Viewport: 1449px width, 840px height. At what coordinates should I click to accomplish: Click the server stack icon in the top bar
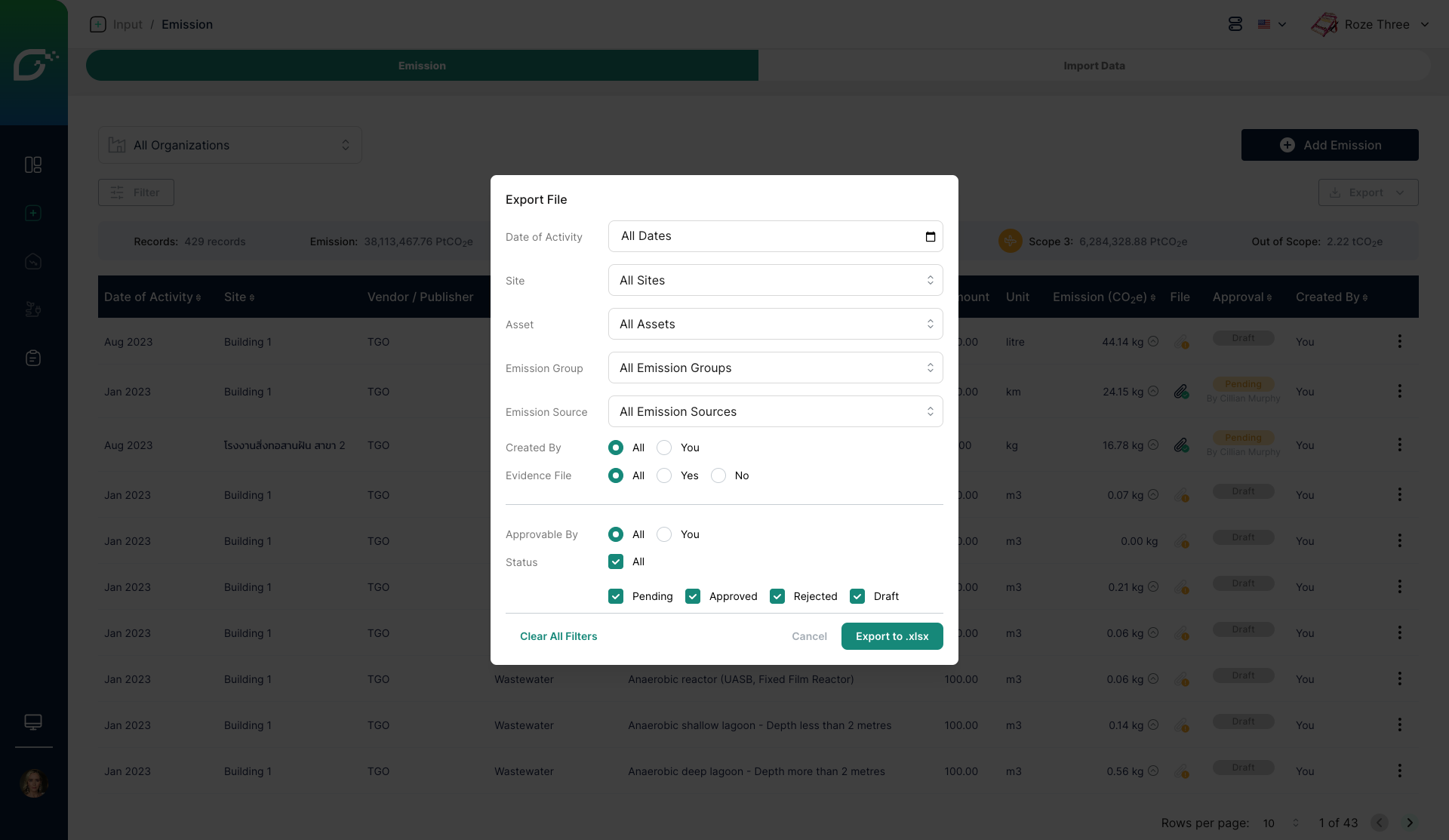coord(1235,24)
